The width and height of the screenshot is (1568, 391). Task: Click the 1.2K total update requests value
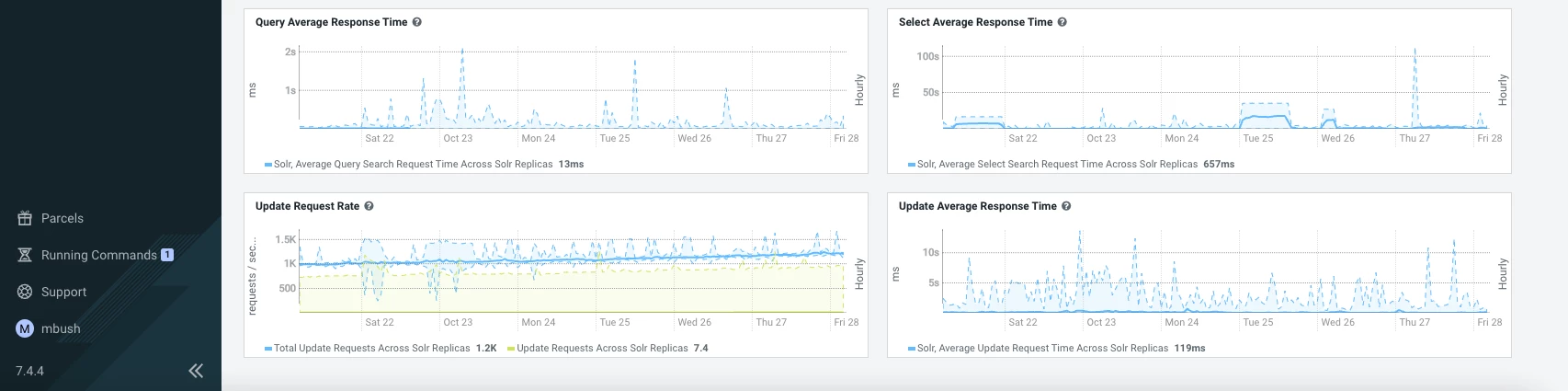tap(486, 348)
